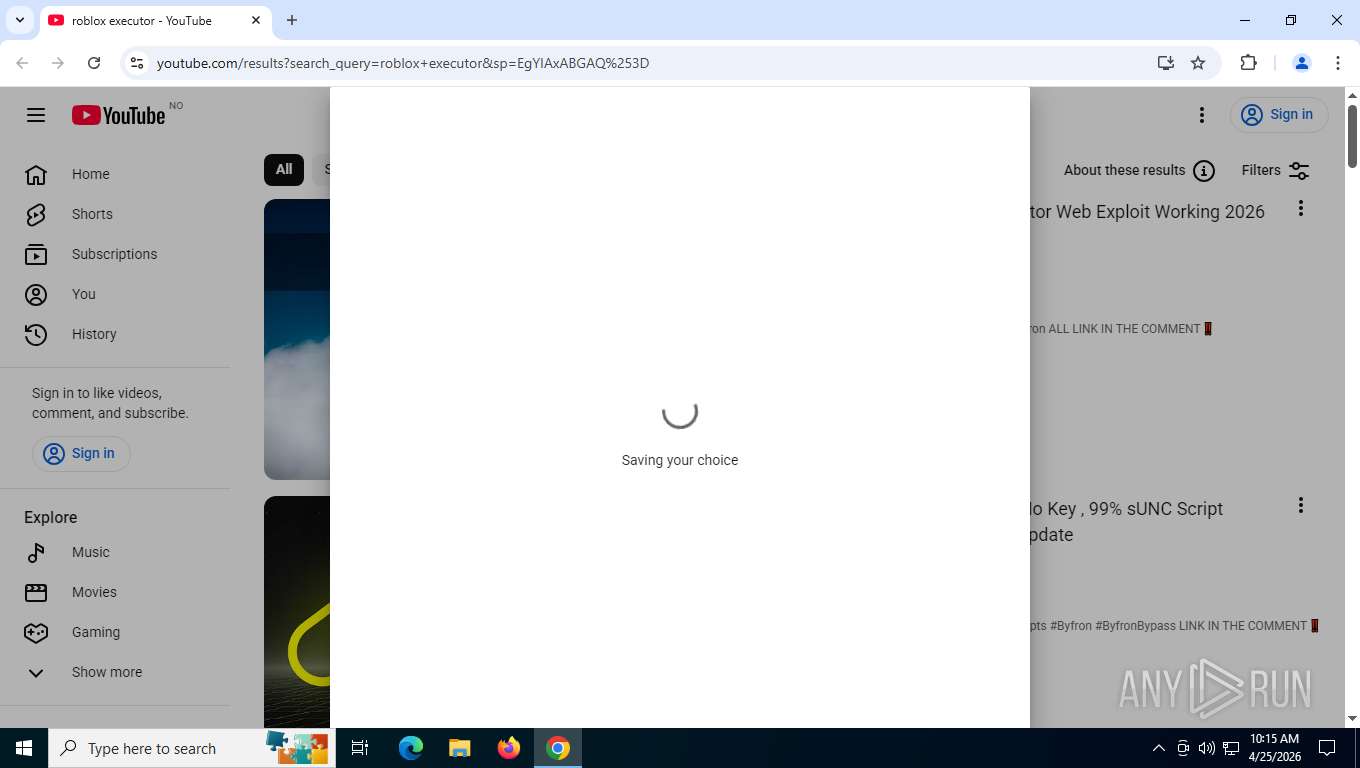Click the taskbar search box
The height and width of the screenshot is (768, 1360).
pos(192,748)
